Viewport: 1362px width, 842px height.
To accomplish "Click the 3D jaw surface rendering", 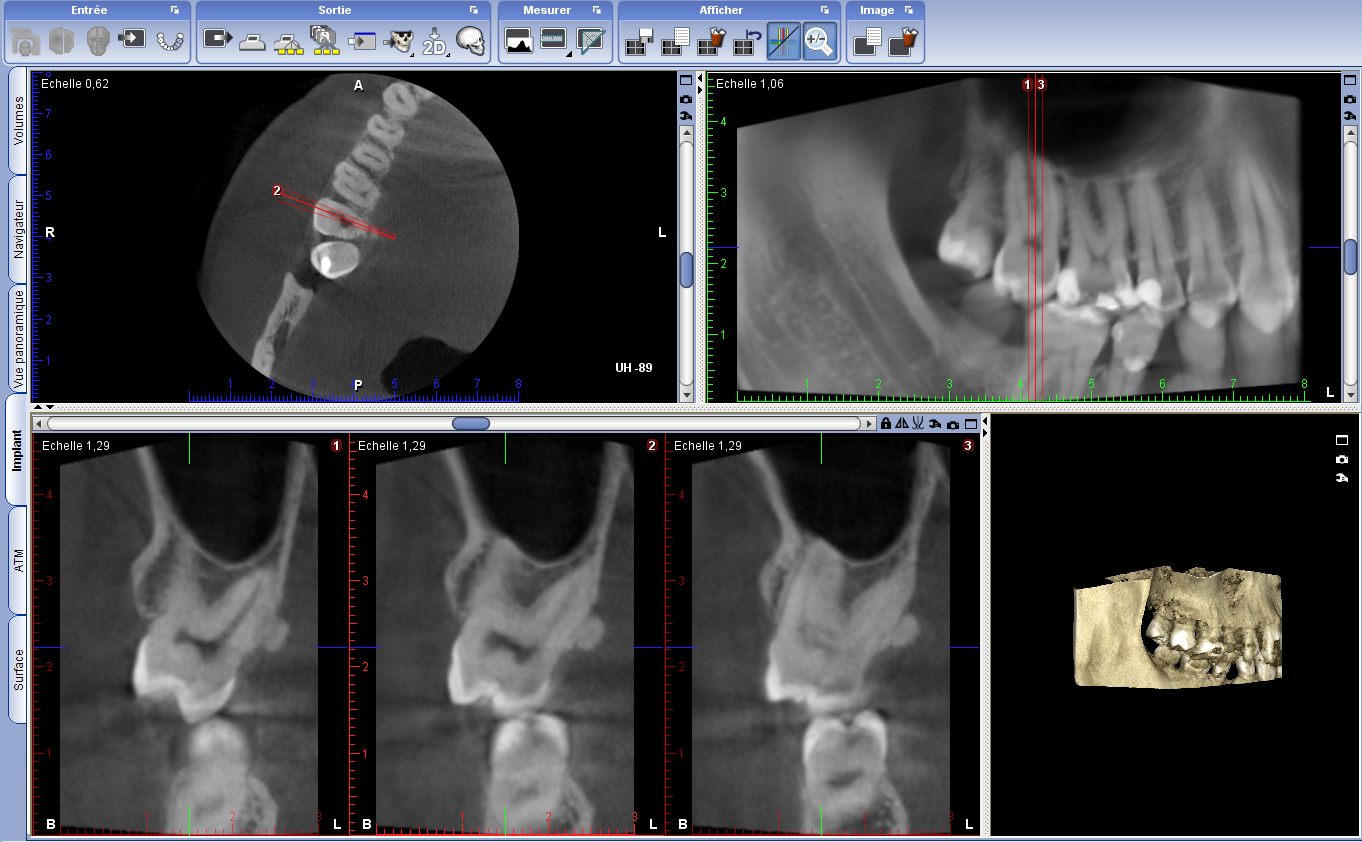I will (x=1177, y=627).
